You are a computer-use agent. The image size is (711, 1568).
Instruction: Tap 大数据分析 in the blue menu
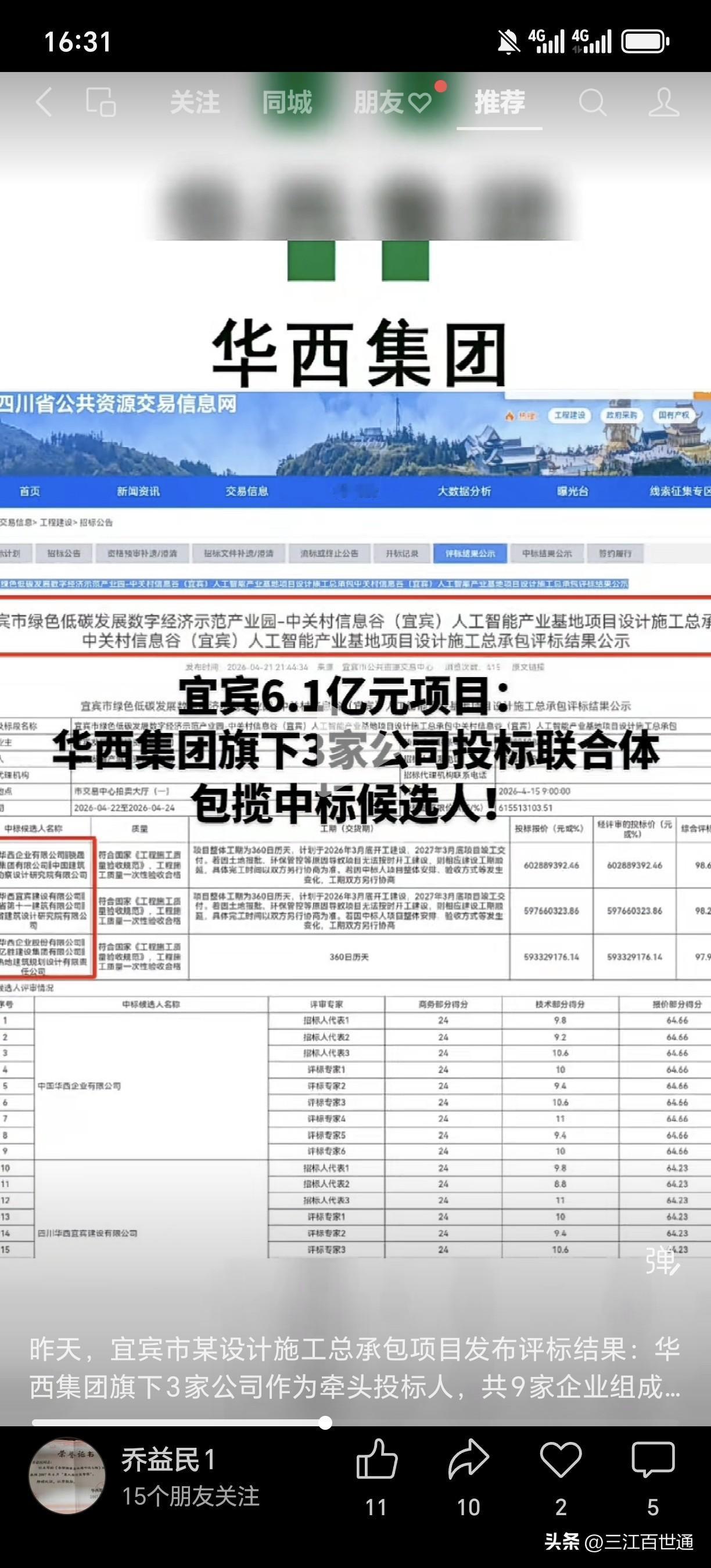[x=465, y=491]
